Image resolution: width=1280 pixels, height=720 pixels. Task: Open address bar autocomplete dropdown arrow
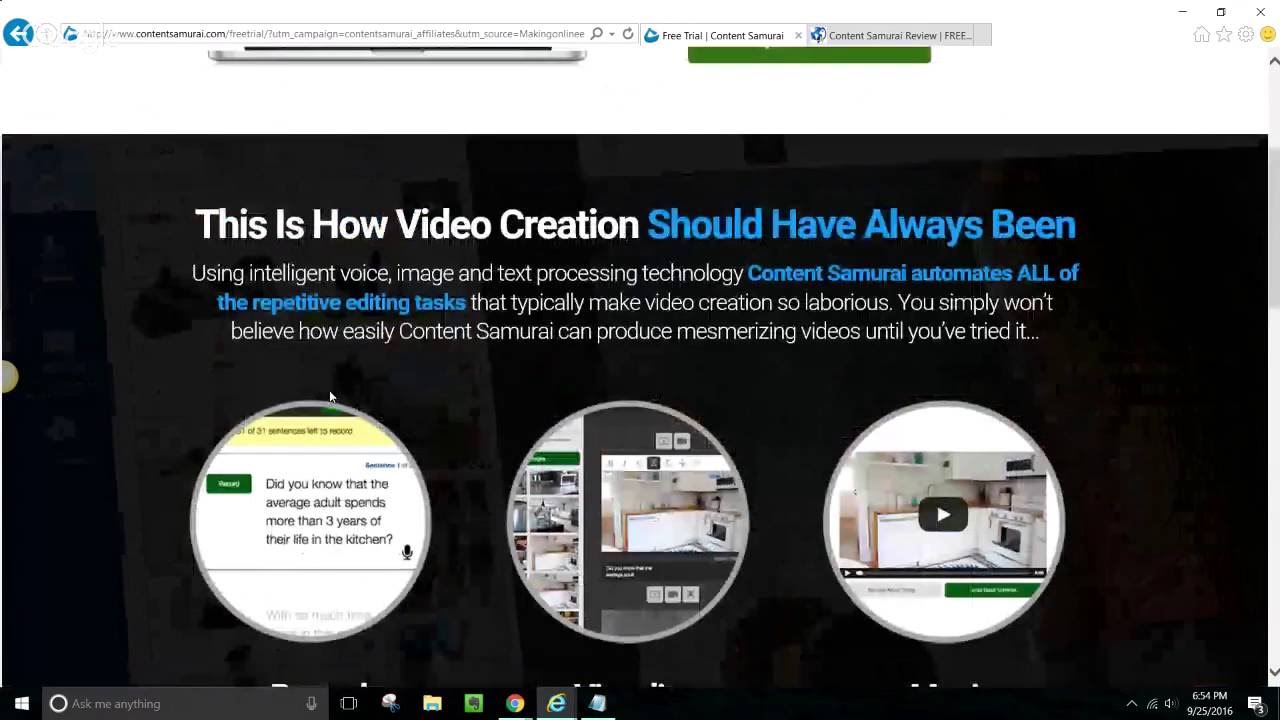point(610,35)
